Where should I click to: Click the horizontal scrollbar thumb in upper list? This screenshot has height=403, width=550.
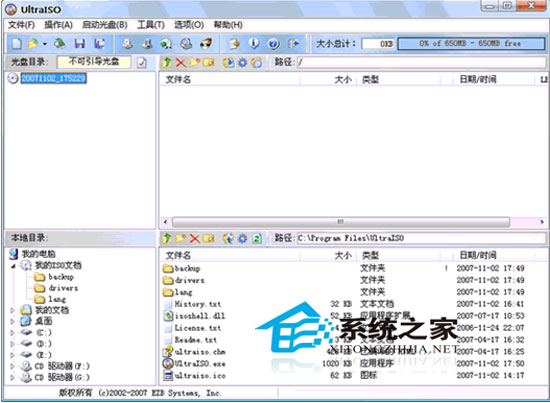pyautogui.click(x=341, y=222)
